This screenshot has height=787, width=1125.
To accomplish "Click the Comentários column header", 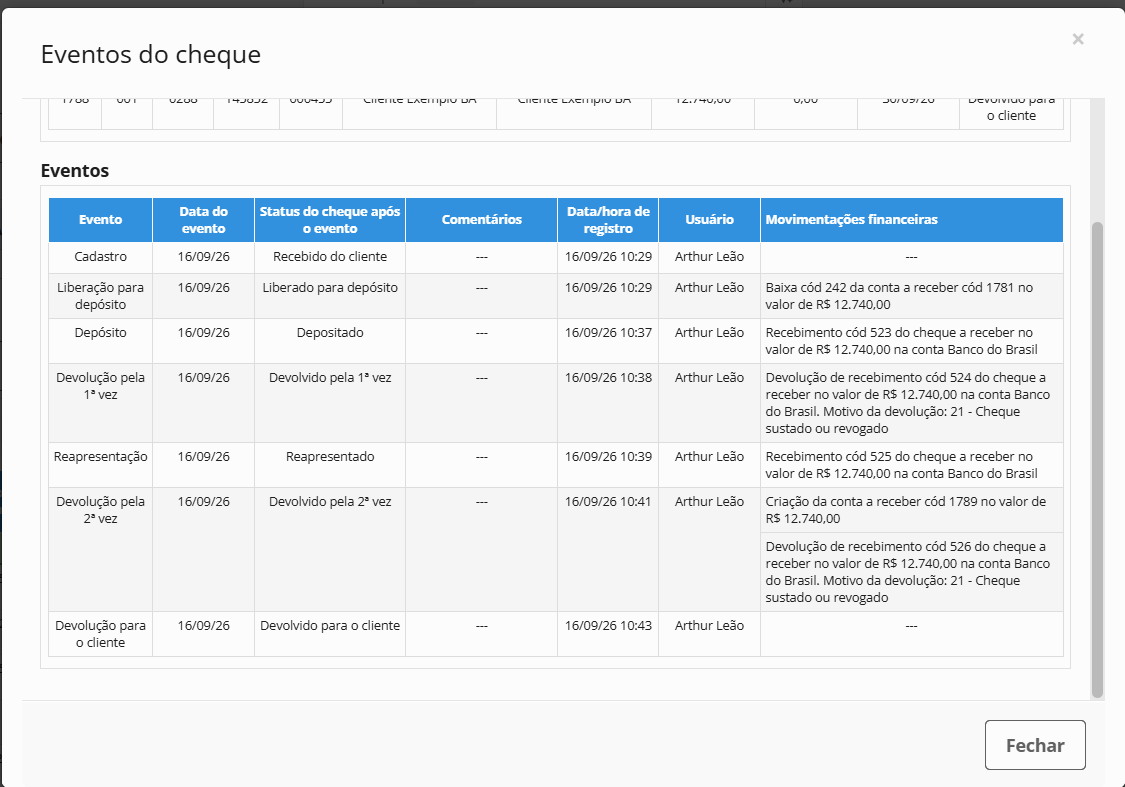I will (481, 220).
